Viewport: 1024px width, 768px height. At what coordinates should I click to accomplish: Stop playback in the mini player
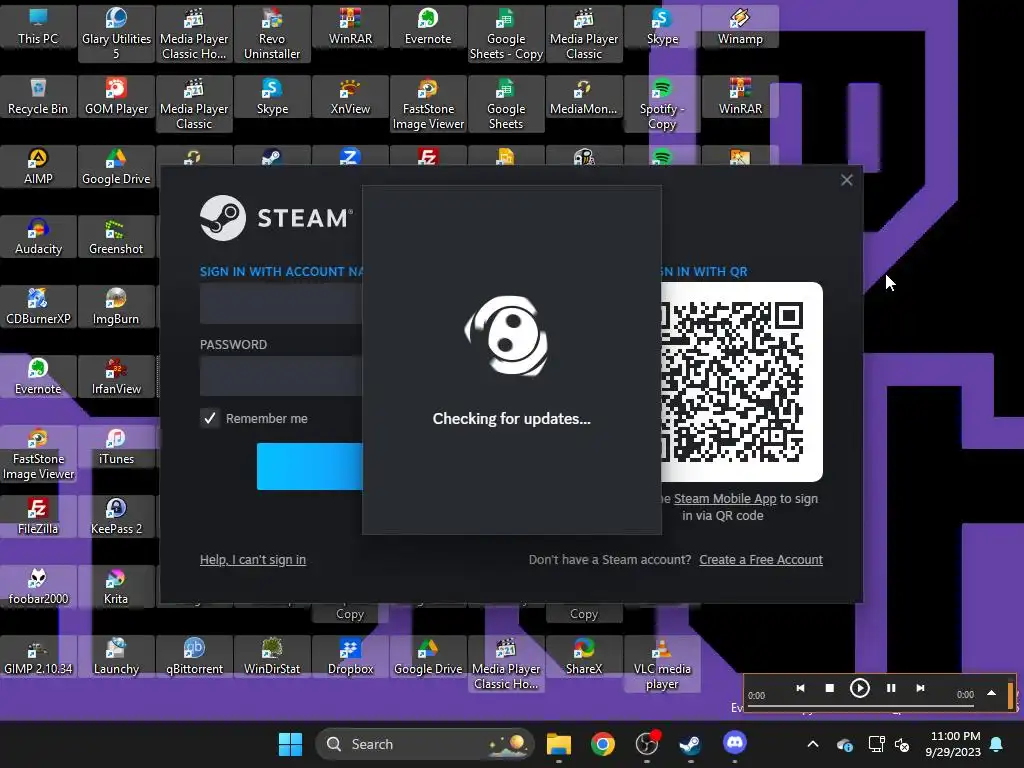point(829,688)
